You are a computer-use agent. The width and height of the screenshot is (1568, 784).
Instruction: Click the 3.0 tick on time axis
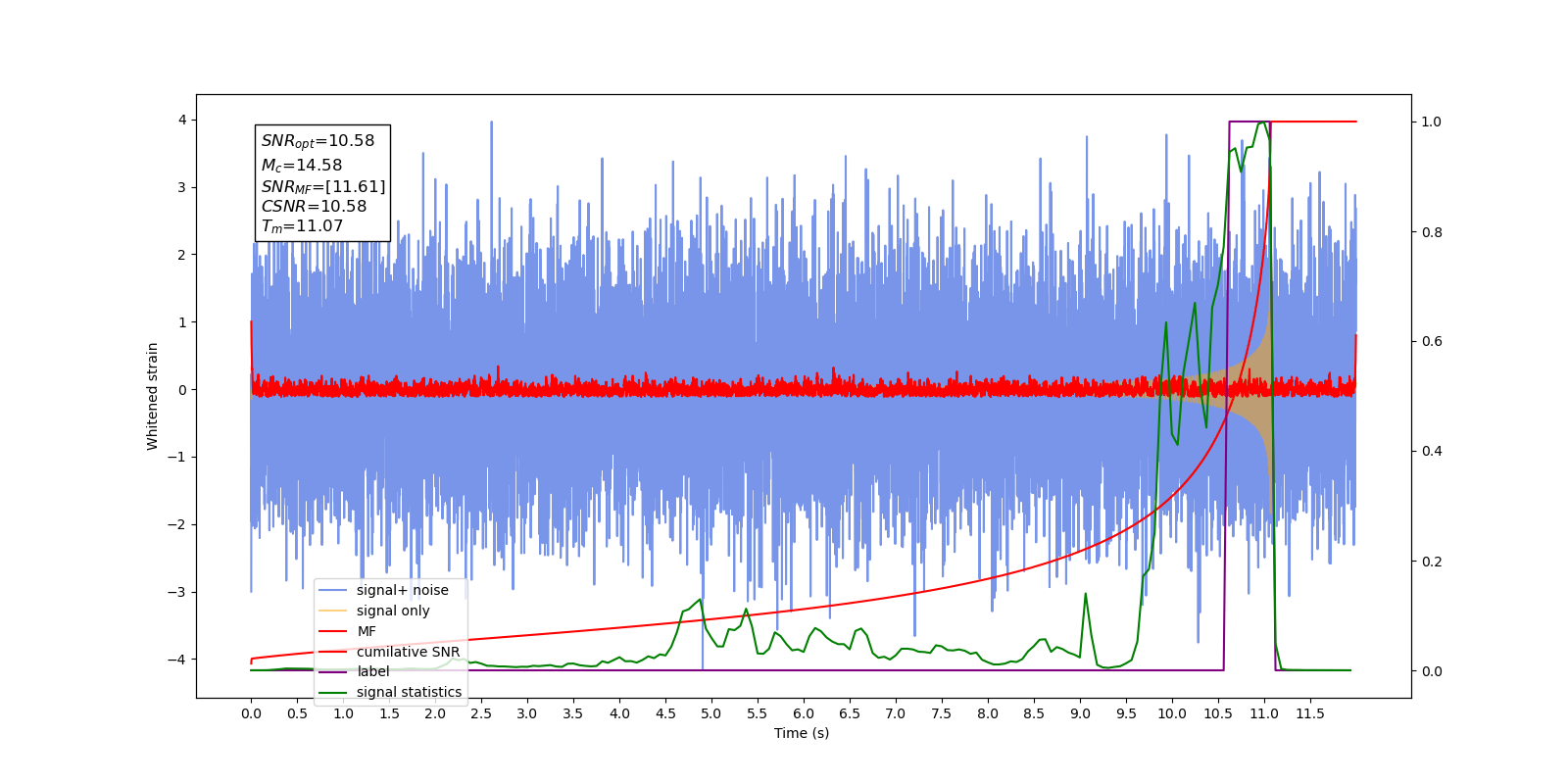click(x=527, y=713)
